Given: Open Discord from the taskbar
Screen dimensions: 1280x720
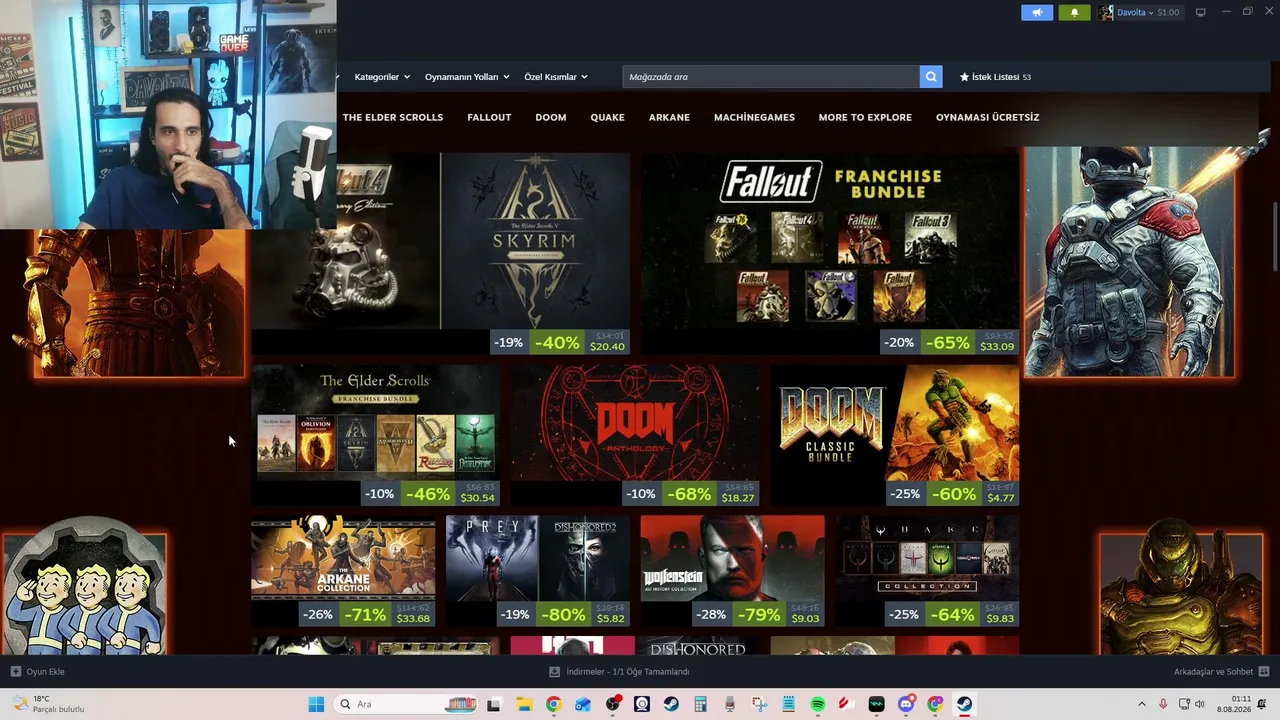Looking at the screenshot, I should tap(906, 704).
